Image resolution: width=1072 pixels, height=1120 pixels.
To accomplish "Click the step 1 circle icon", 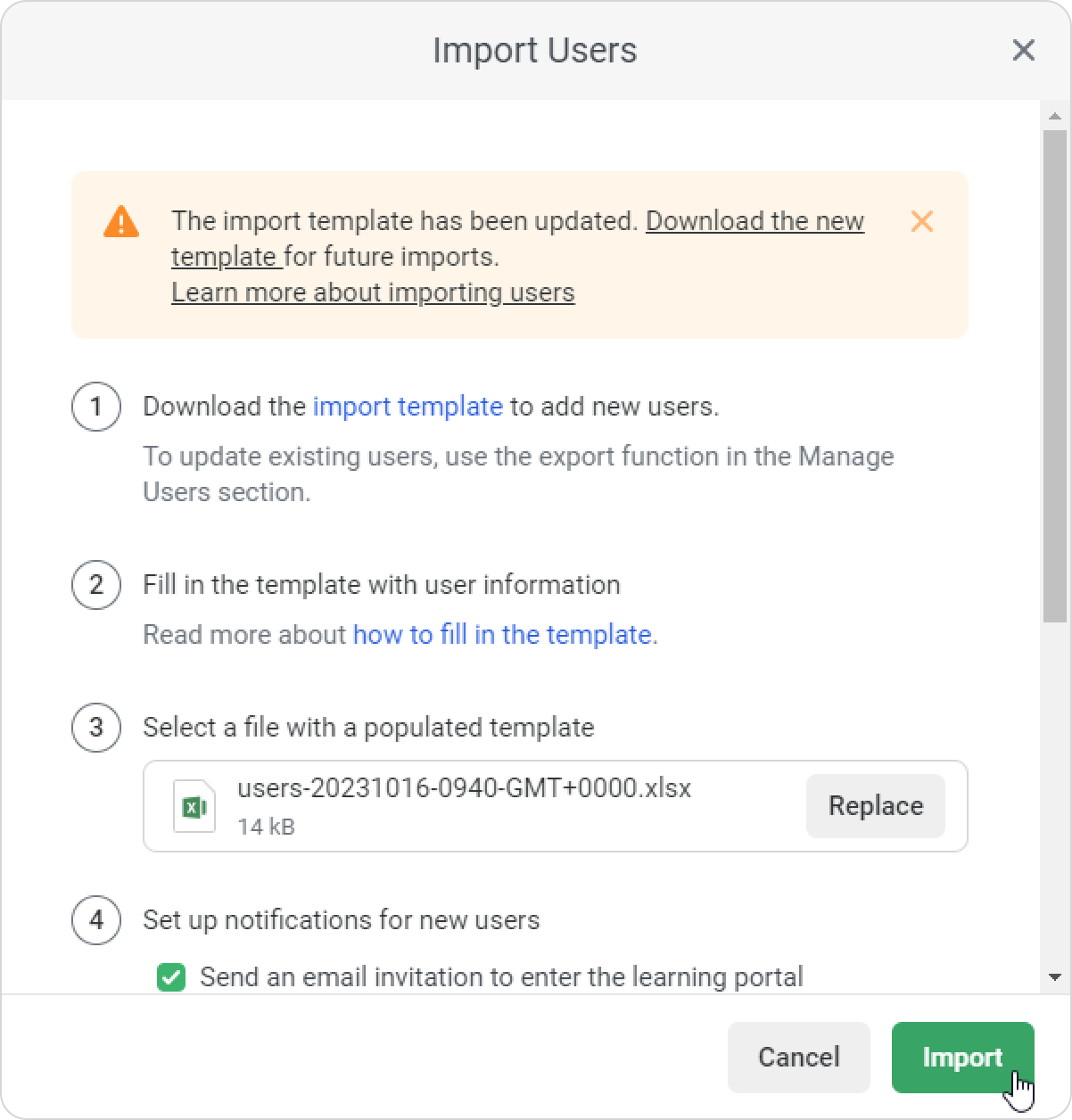I will click(96, 407).
